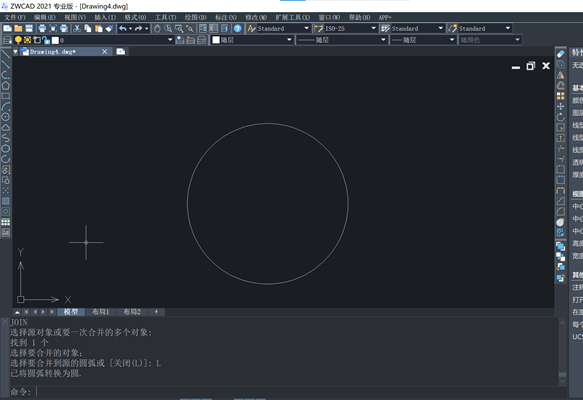
Task: Click the 布局2 layout tab
Action: (x=132, y=312)
